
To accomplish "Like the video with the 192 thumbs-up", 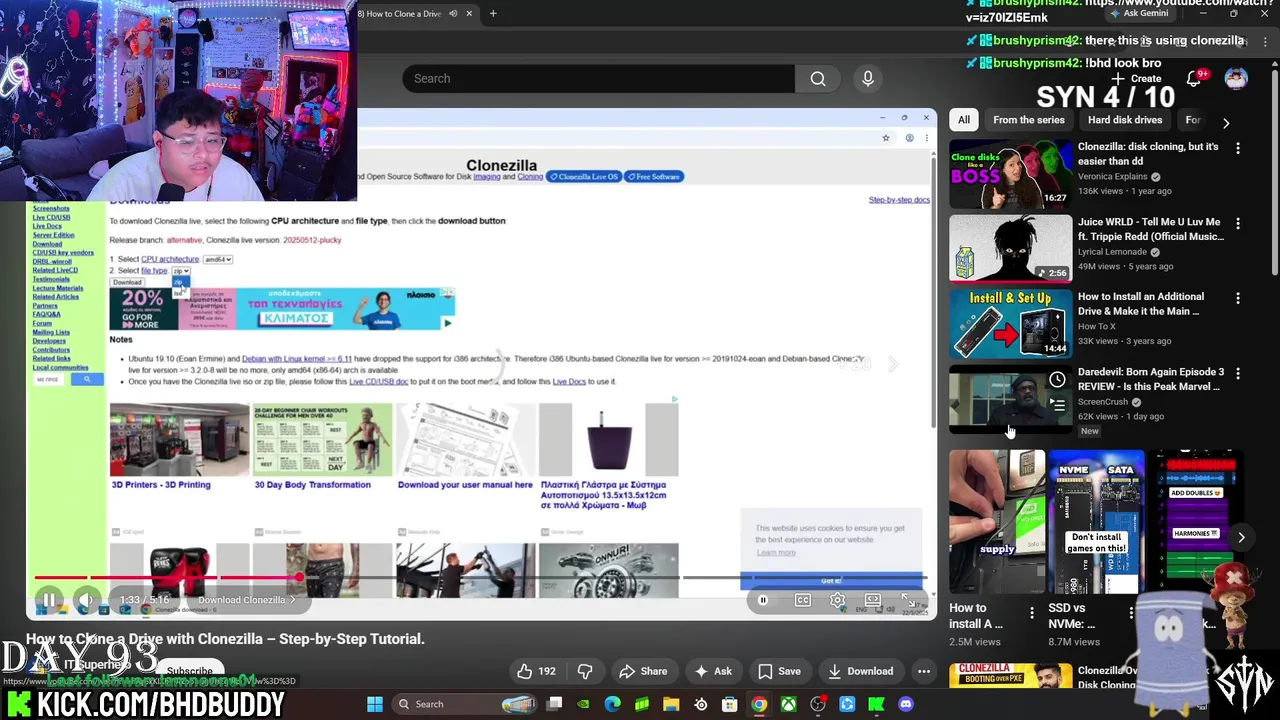I will click(536, 671).
